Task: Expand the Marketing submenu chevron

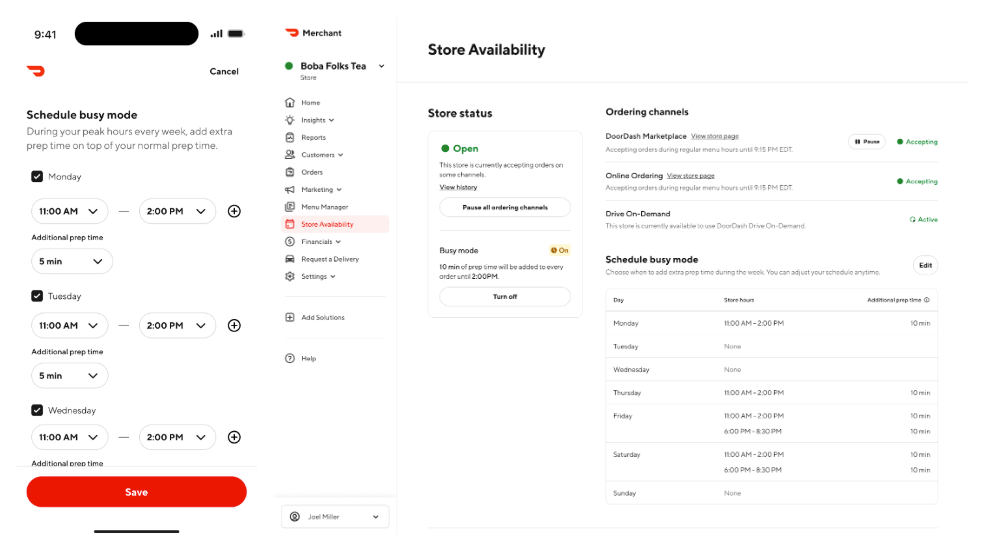Action: [x=339, y=190]
